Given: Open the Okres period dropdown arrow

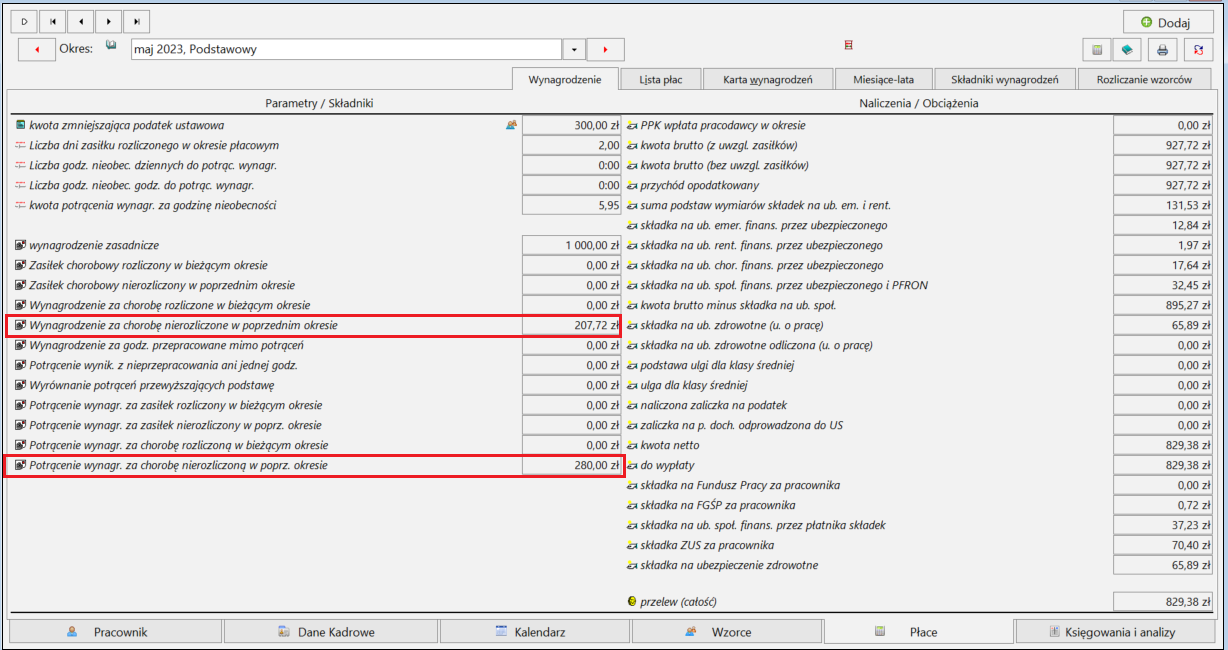Looking at the screenshot, I should point(574,49).
